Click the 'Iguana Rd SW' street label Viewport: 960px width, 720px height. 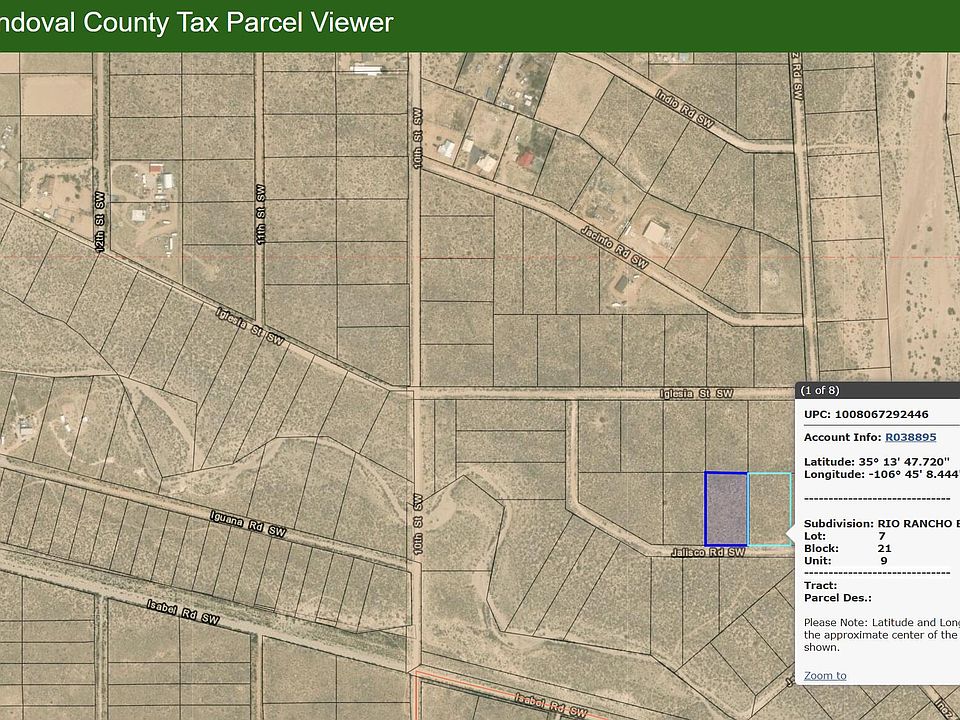(248, 524)
